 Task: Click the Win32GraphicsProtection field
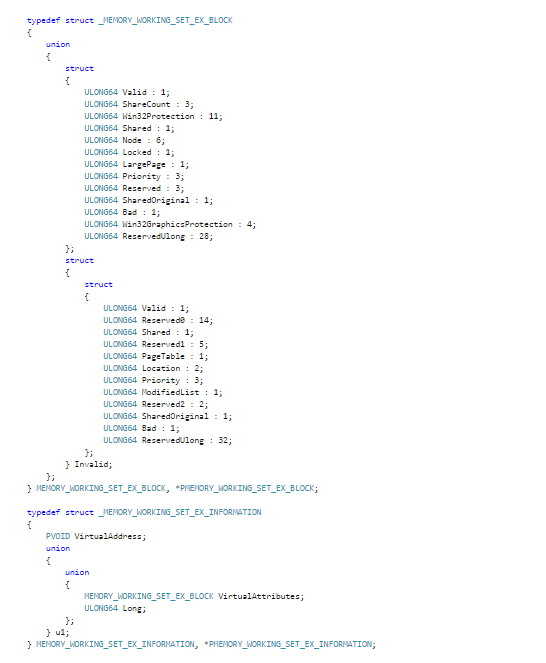click(177, 224)
